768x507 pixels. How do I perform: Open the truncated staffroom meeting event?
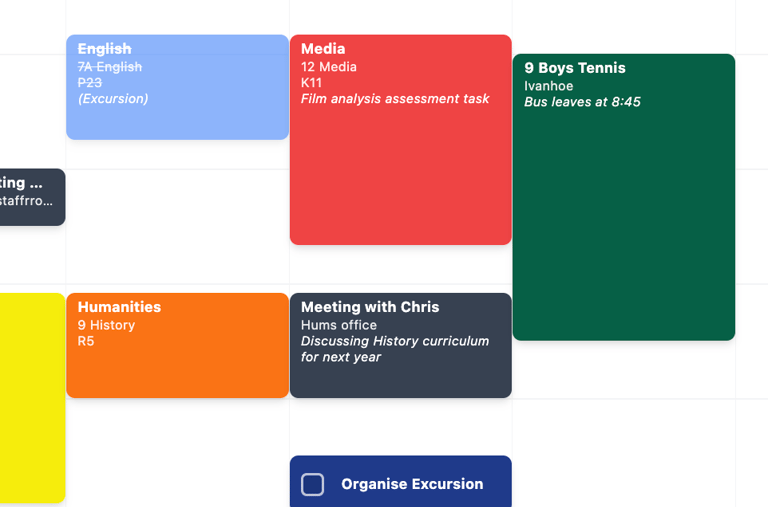click(x=30, y=197)
